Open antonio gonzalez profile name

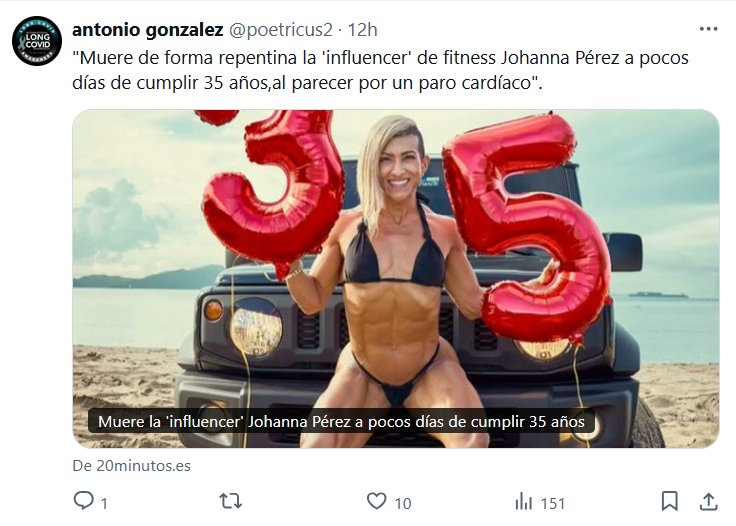click(147, 30)
